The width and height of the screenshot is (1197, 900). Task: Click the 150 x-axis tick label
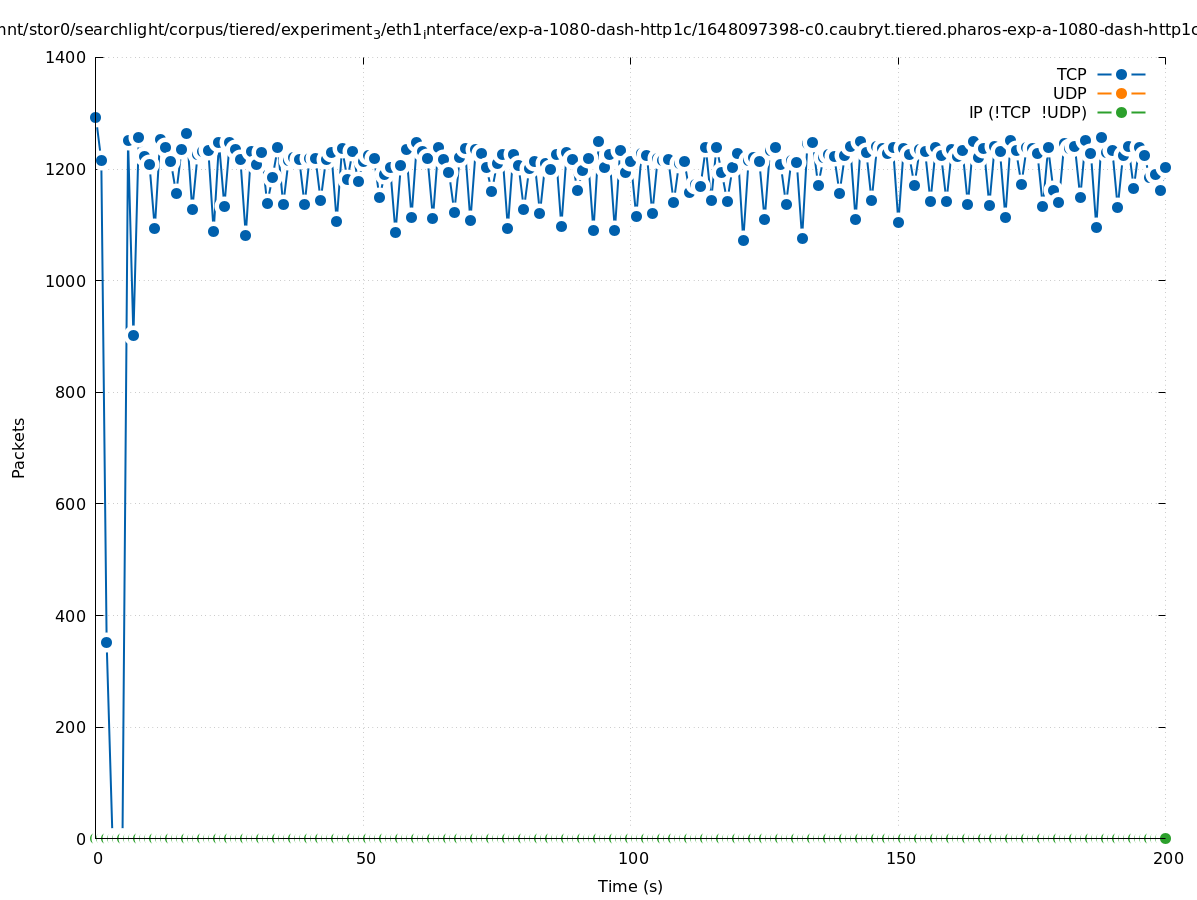(x=899, y=858)
